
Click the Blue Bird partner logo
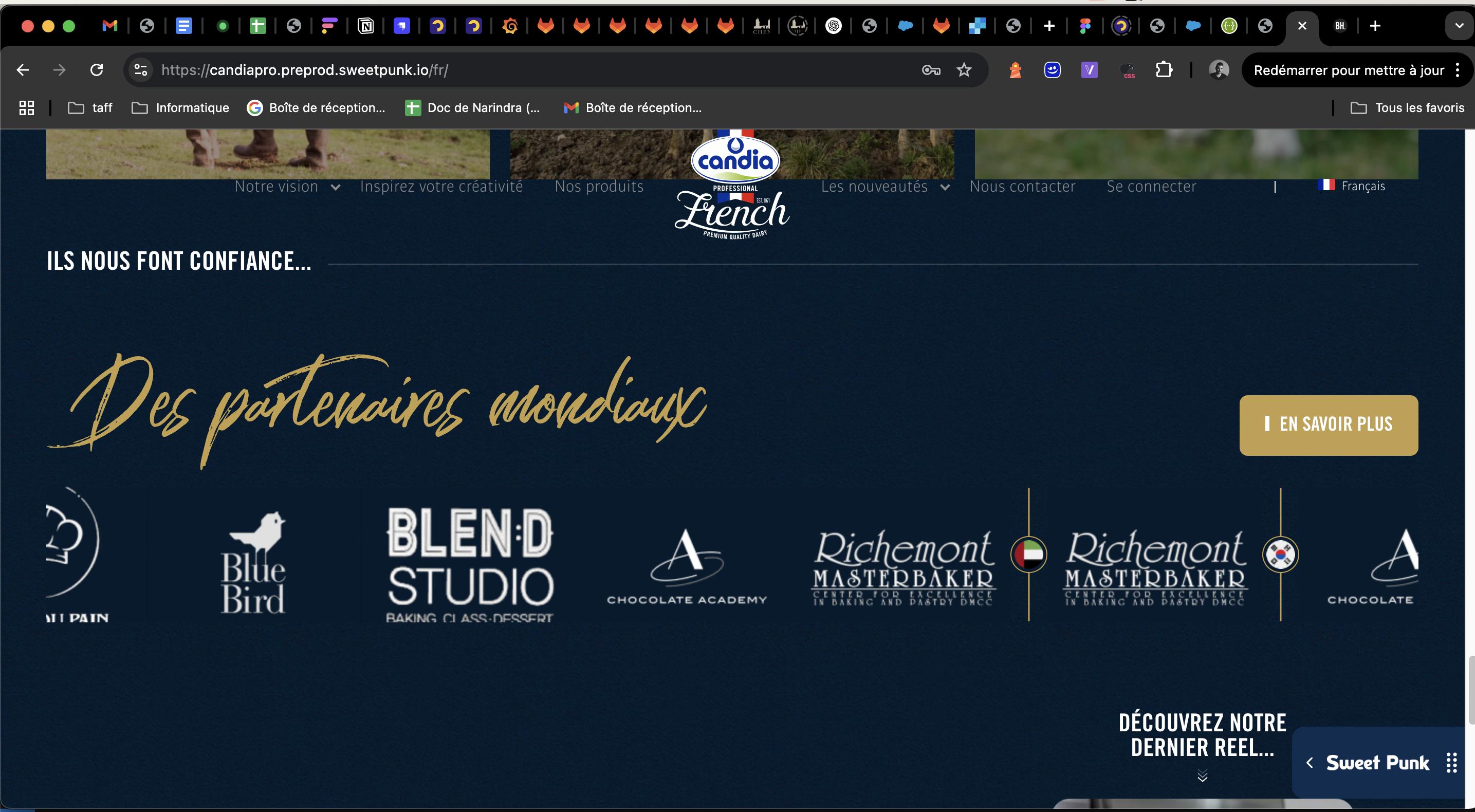click(x=253, y=562)
